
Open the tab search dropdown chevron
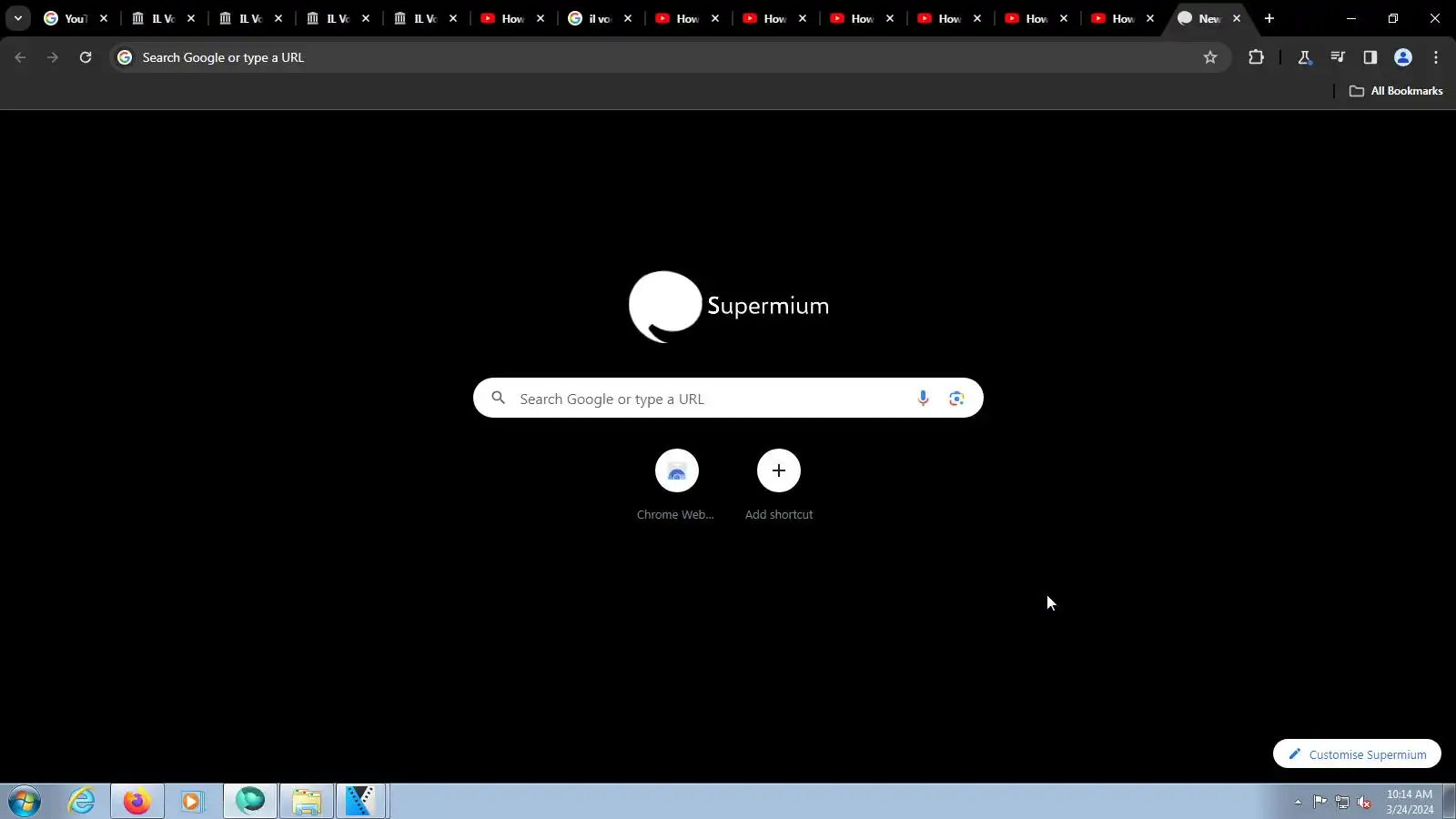(x=18, y=18)
